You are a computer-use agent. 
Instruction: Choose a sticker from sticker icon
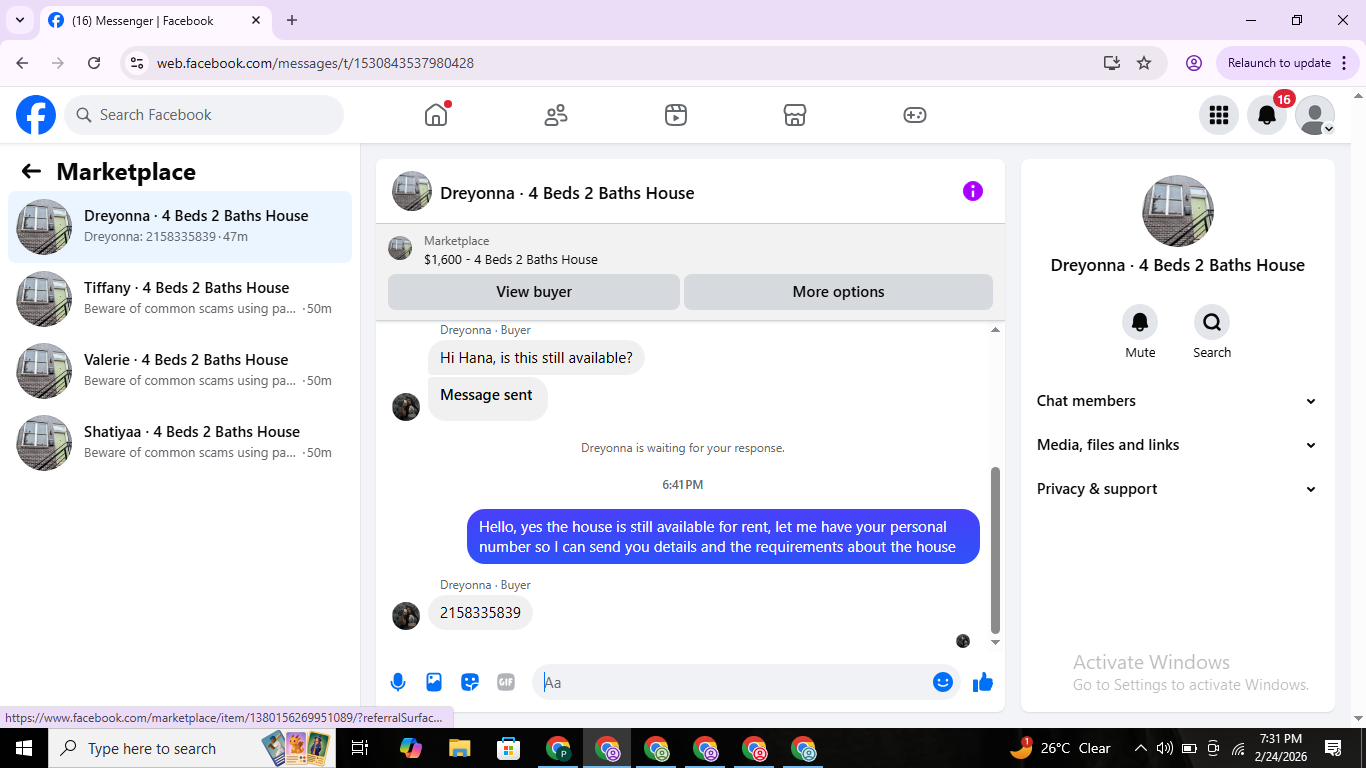(470, 682)
